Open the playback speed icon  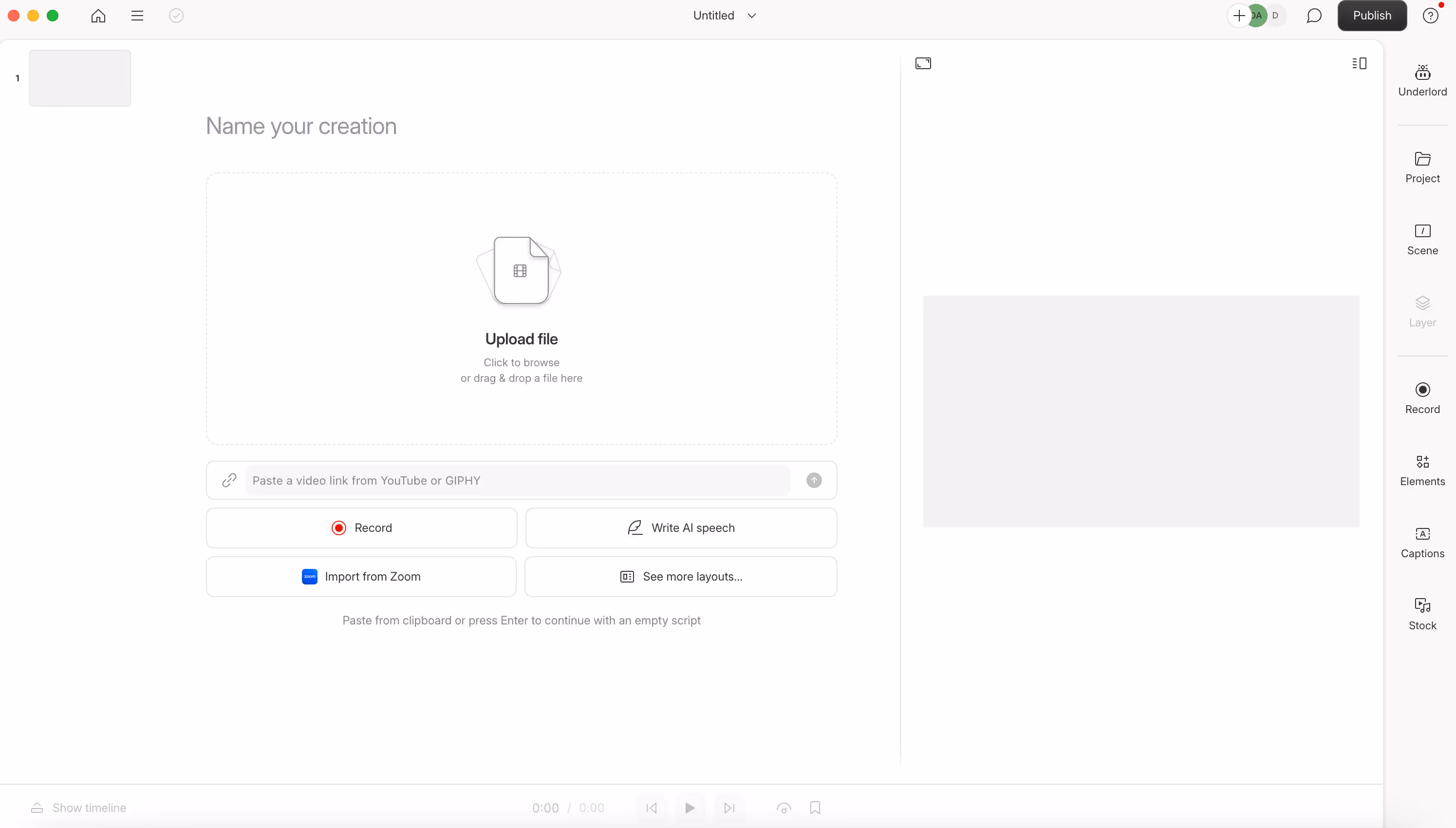tap(784, 808)
